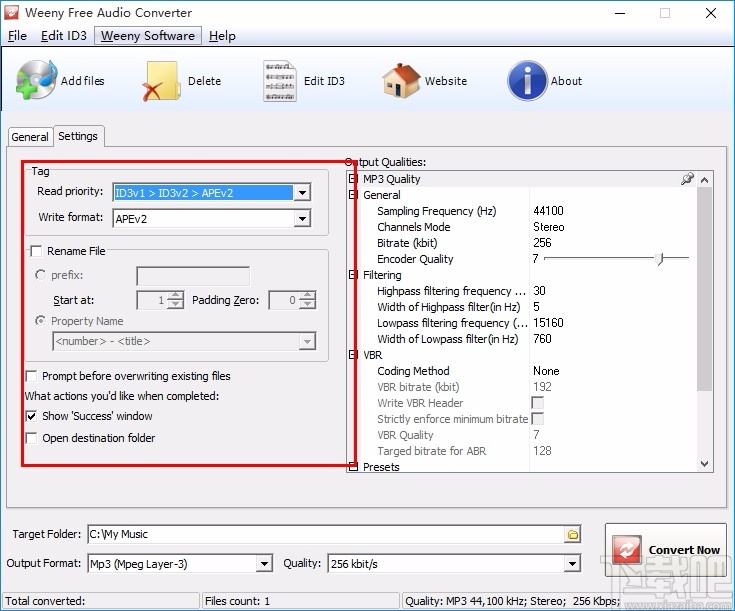Enable Prompt before overwriting existing files
Screen dimensions: 735x611
tap(31, 376)
